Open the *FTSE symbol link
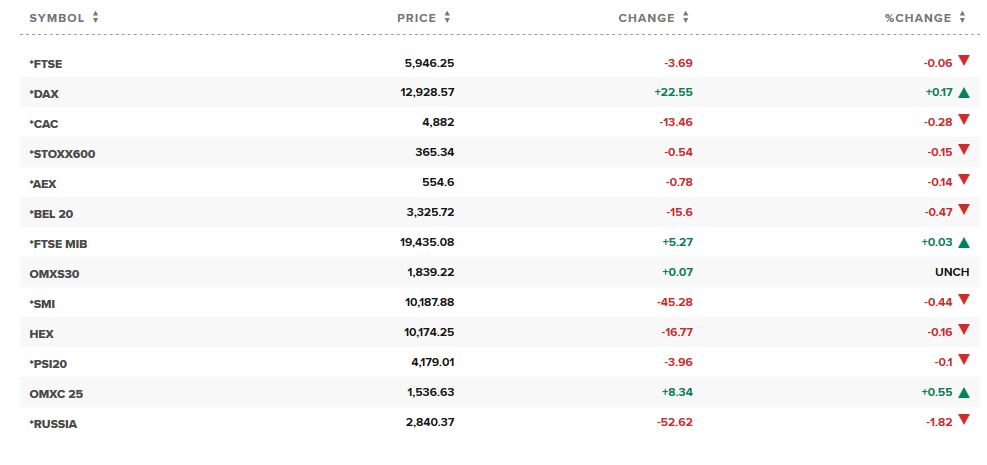 (x=46, y=64)
